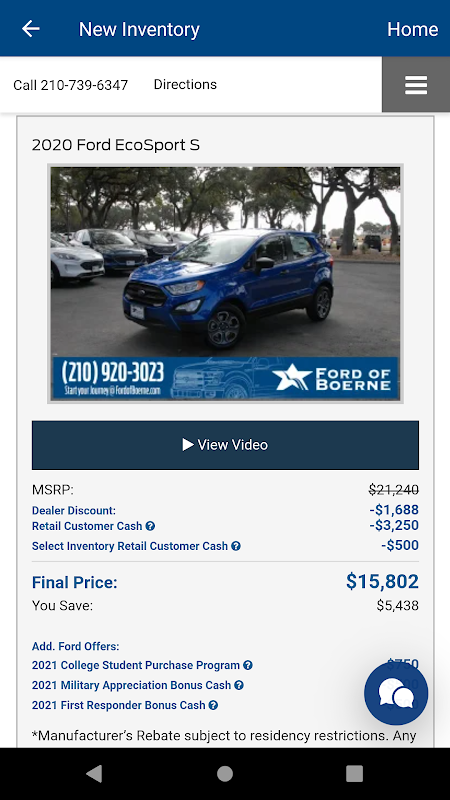
Task: Open 2021 College Student Purchase Program link
Action: (136, 665)
